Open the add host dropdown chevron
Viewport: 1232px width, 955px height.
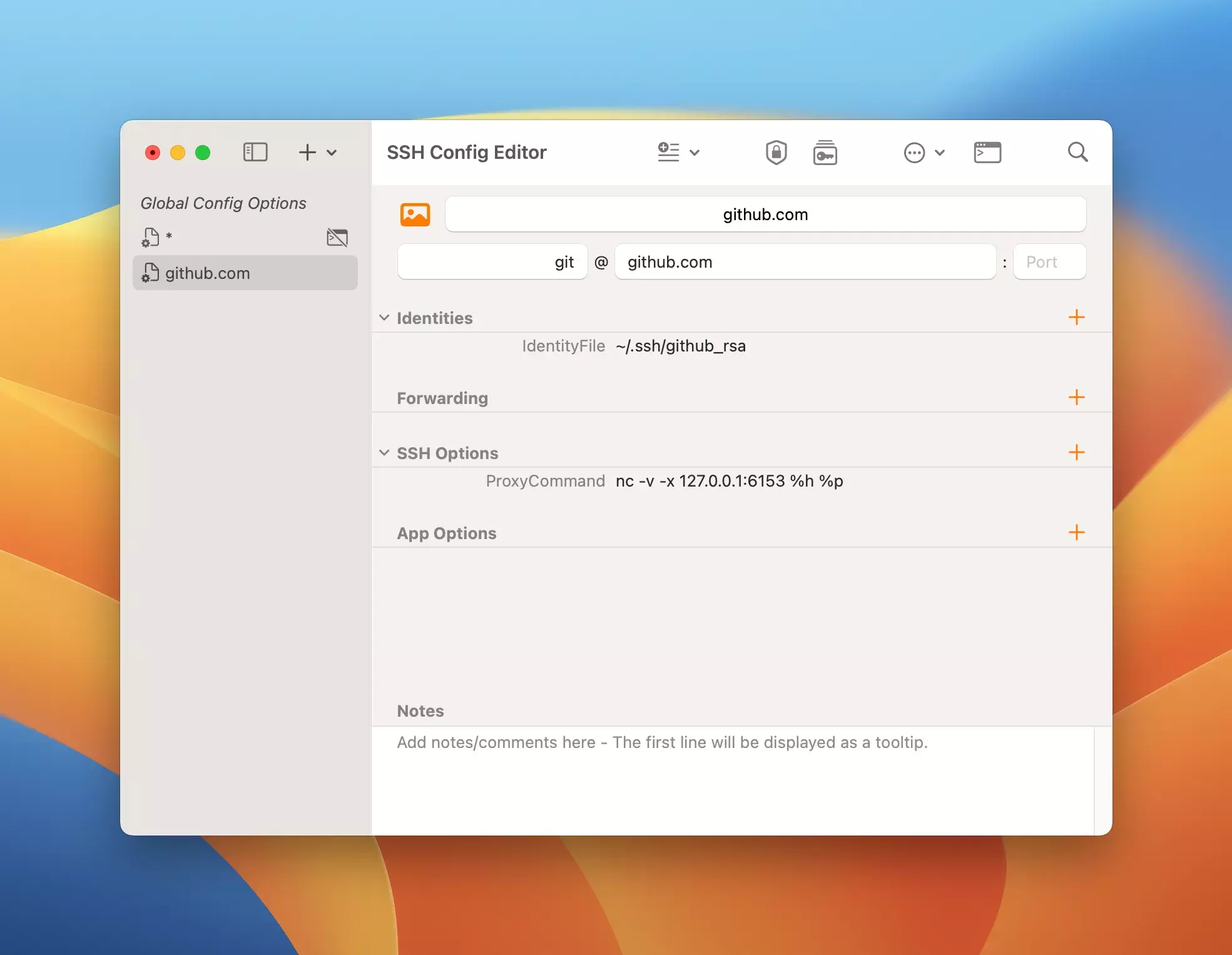point(332,152)
